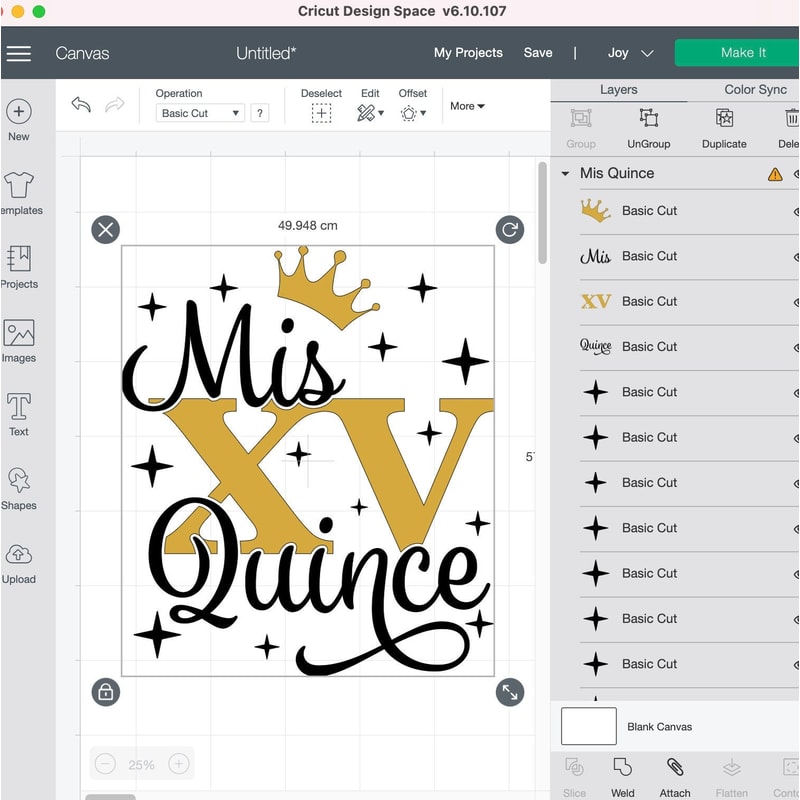Click the Weld tool at the bottom
Viewport: 800px width, 800px height.
(622, 770)
